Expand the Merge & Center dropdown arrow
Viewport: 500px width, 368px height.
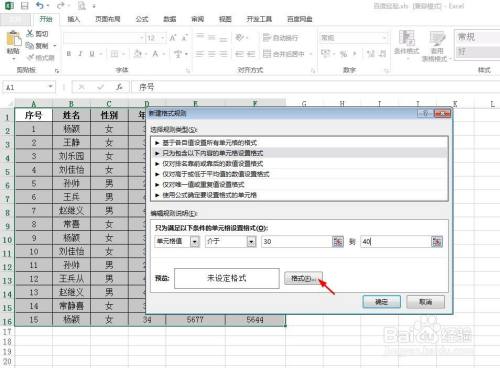click(310, 54)
